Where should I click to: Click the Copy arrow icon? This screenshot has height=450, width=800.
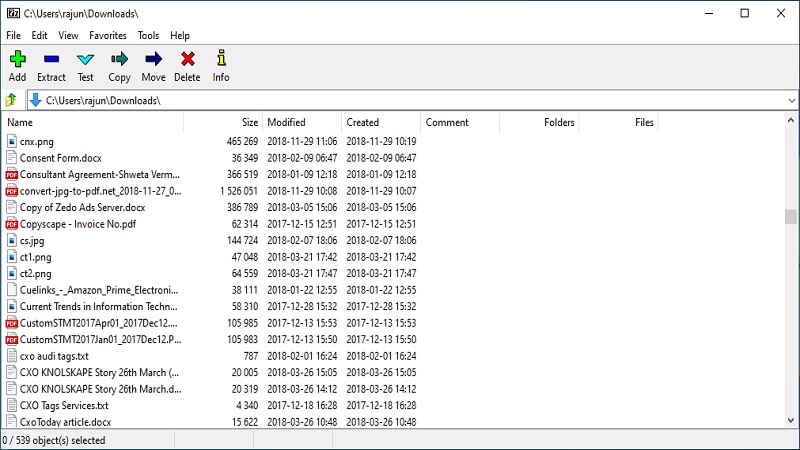pos(119,59)
